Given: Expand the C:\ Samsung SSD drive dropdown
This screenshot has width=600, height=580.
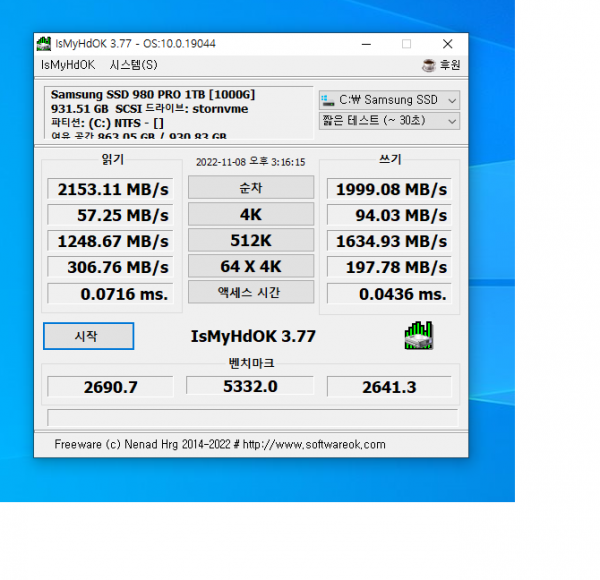Looking at the screenshot, I should [389, 100].
